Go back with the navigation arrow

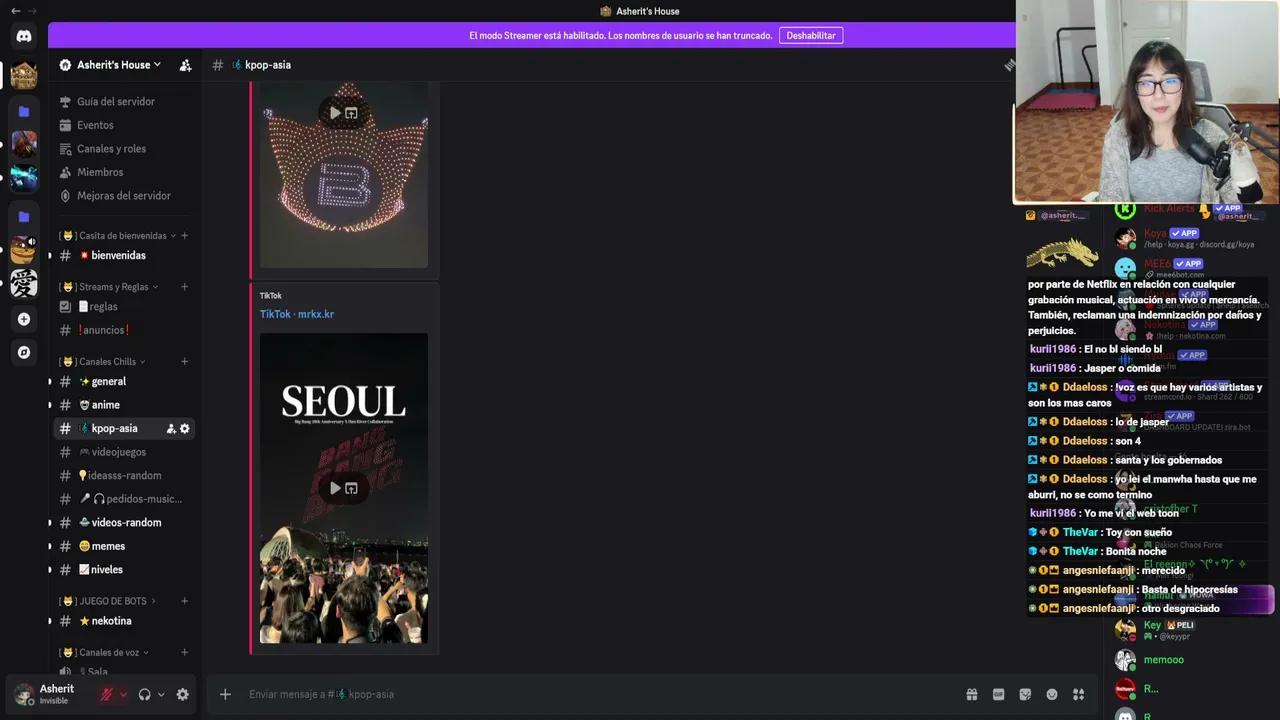point(15,11)
